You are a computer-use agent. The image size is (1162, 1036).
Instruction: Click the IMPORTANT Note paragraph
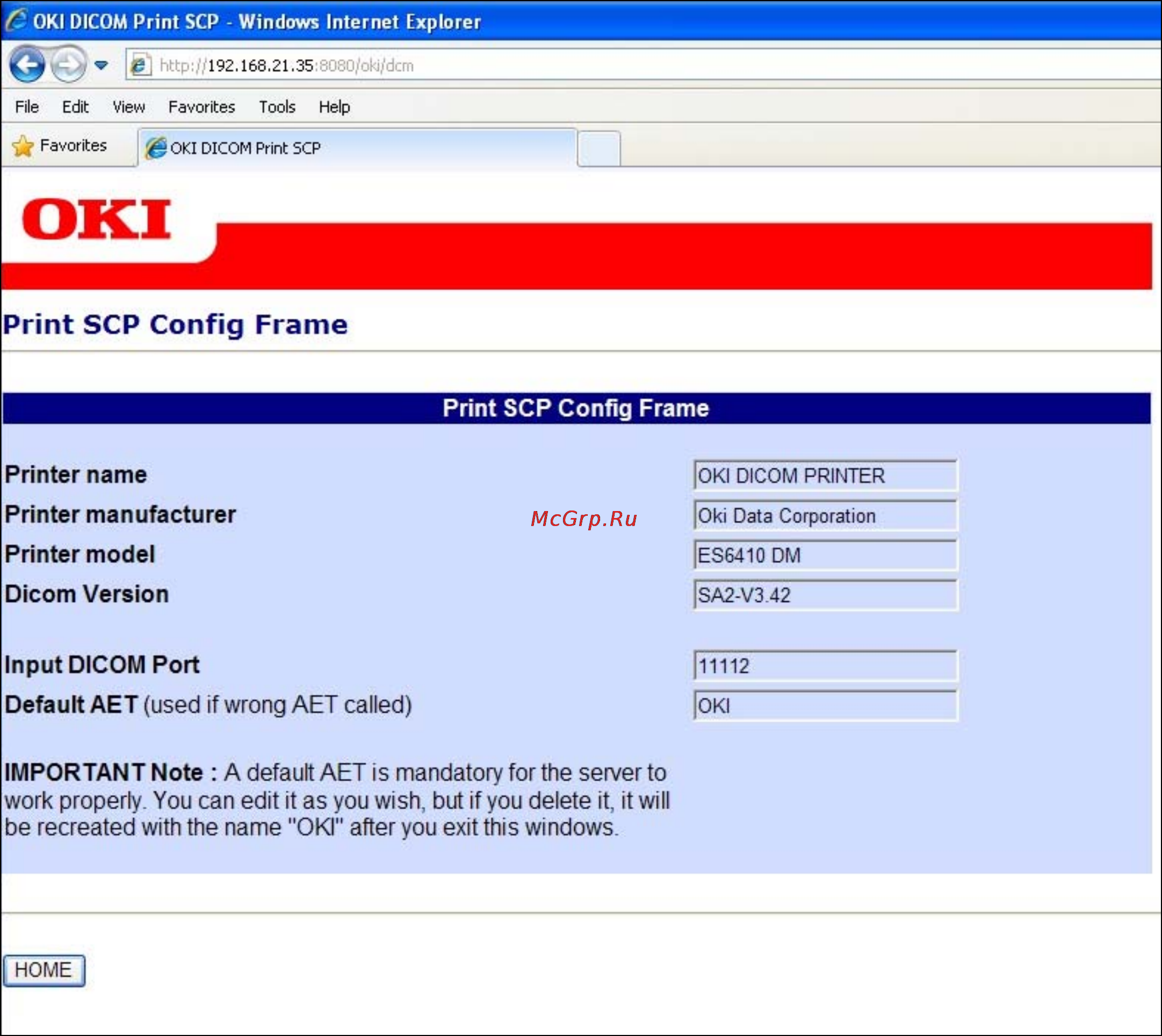[337, 800]
